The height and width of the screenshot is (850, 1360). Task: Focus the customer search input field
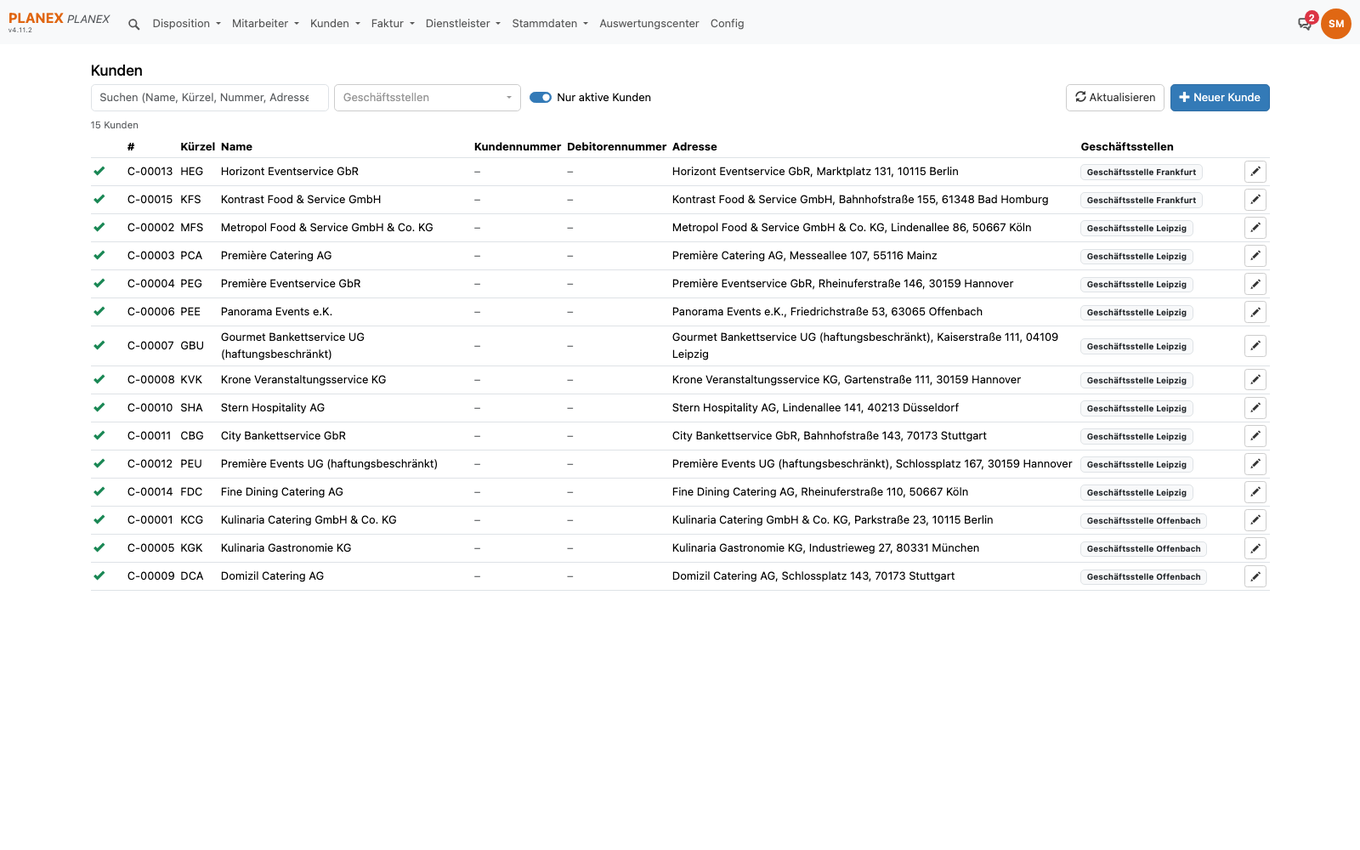[209, 98]
